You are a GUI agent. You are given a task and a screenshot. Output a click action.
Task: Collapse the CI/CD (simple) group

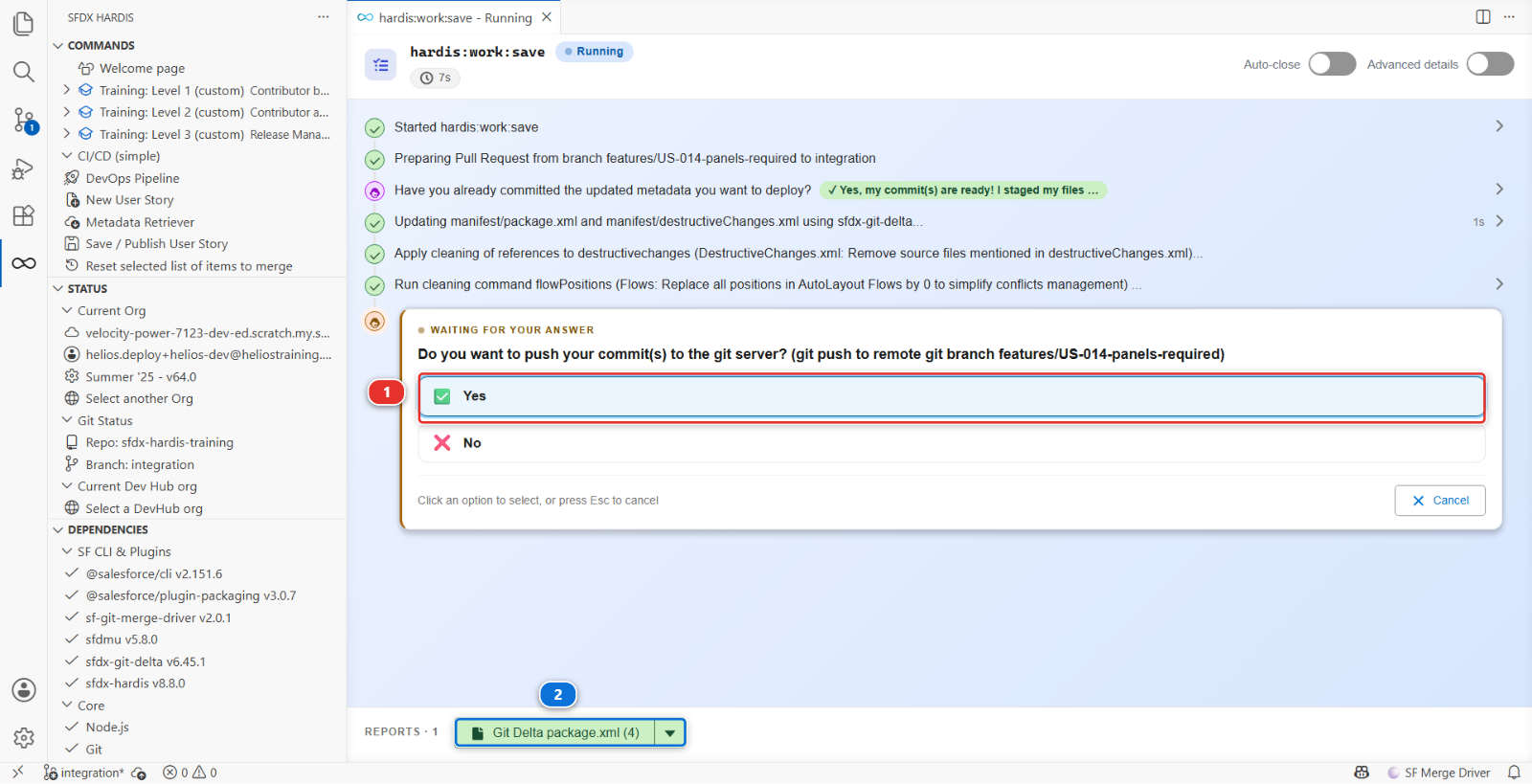(67, 156)
